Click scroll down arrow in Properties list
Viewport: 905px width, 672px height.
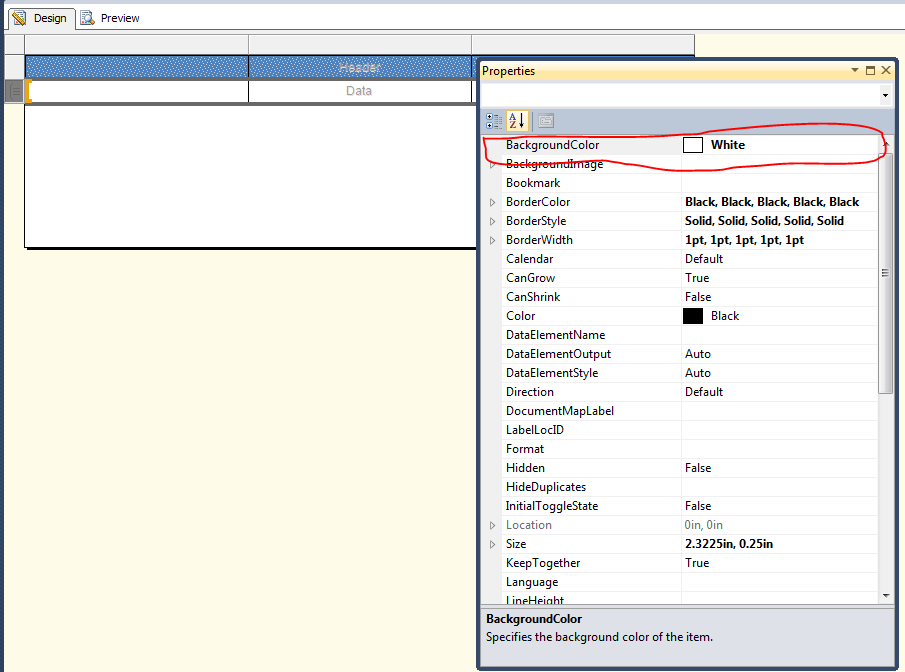click(x=885, y=596)
